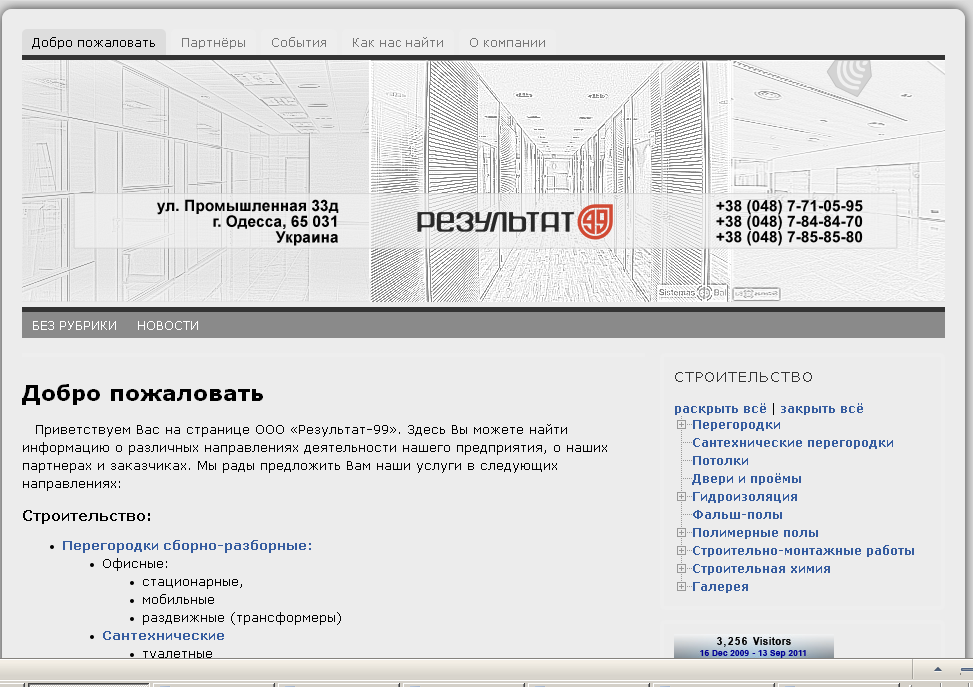The width and height of the screenshot is (973, 687).
Task: Expand the Галерея tree node
Action: (x=681, y=586)
